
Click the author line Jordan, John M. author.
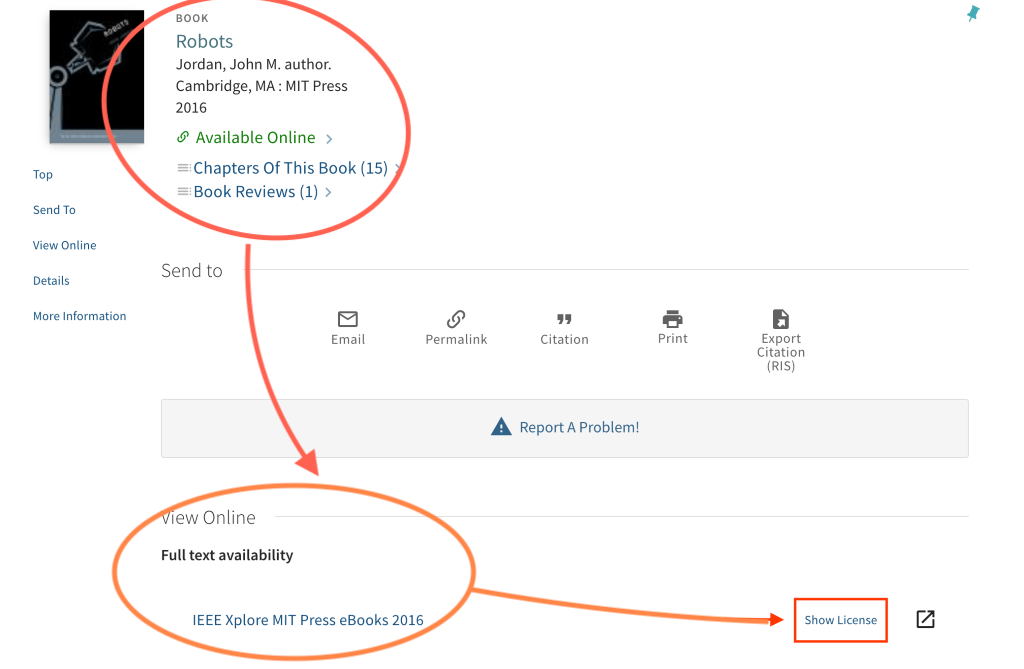253,64
